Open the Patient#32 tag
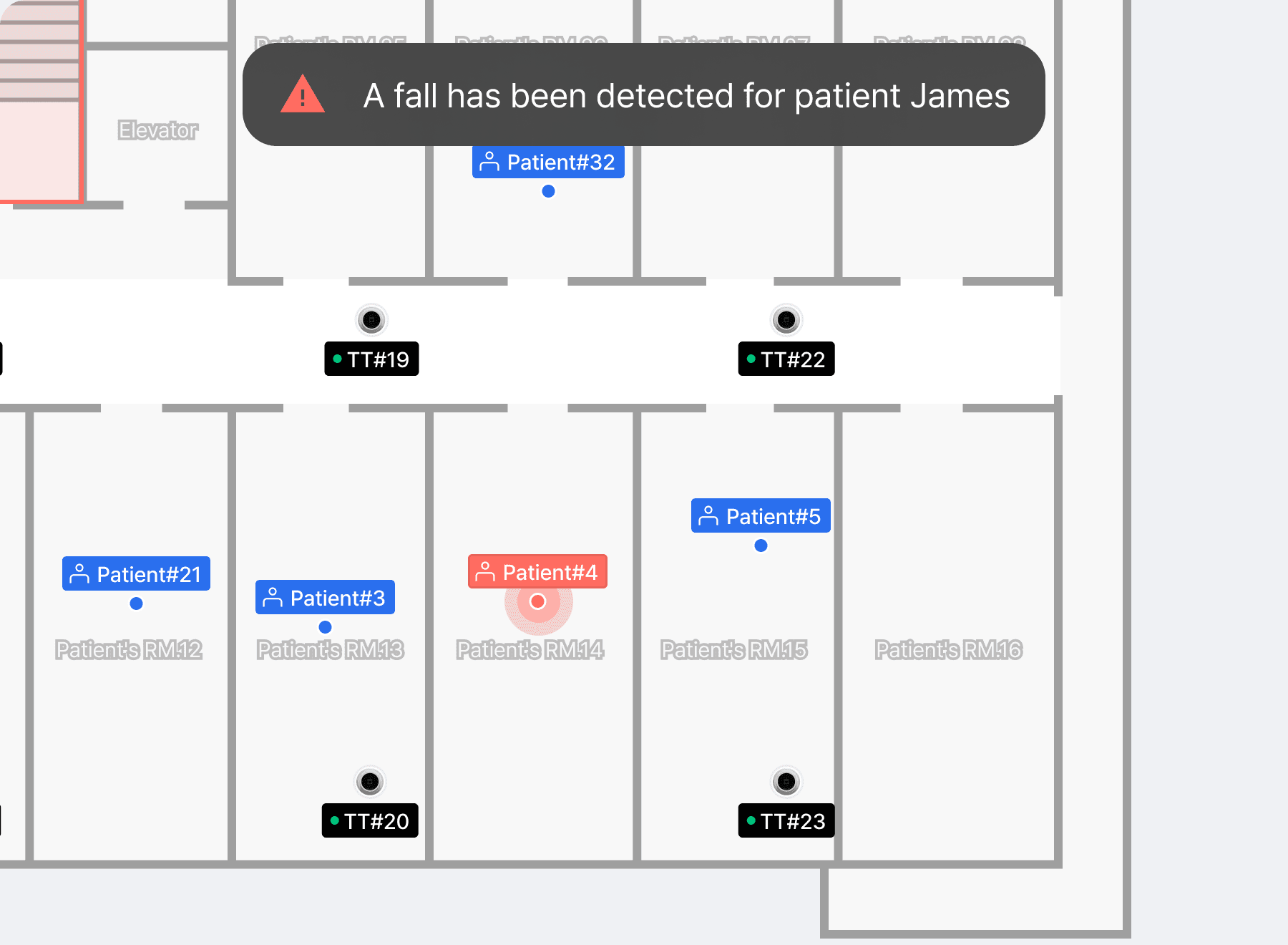The height and width of the screenshot is (945, 1288). 548,162
